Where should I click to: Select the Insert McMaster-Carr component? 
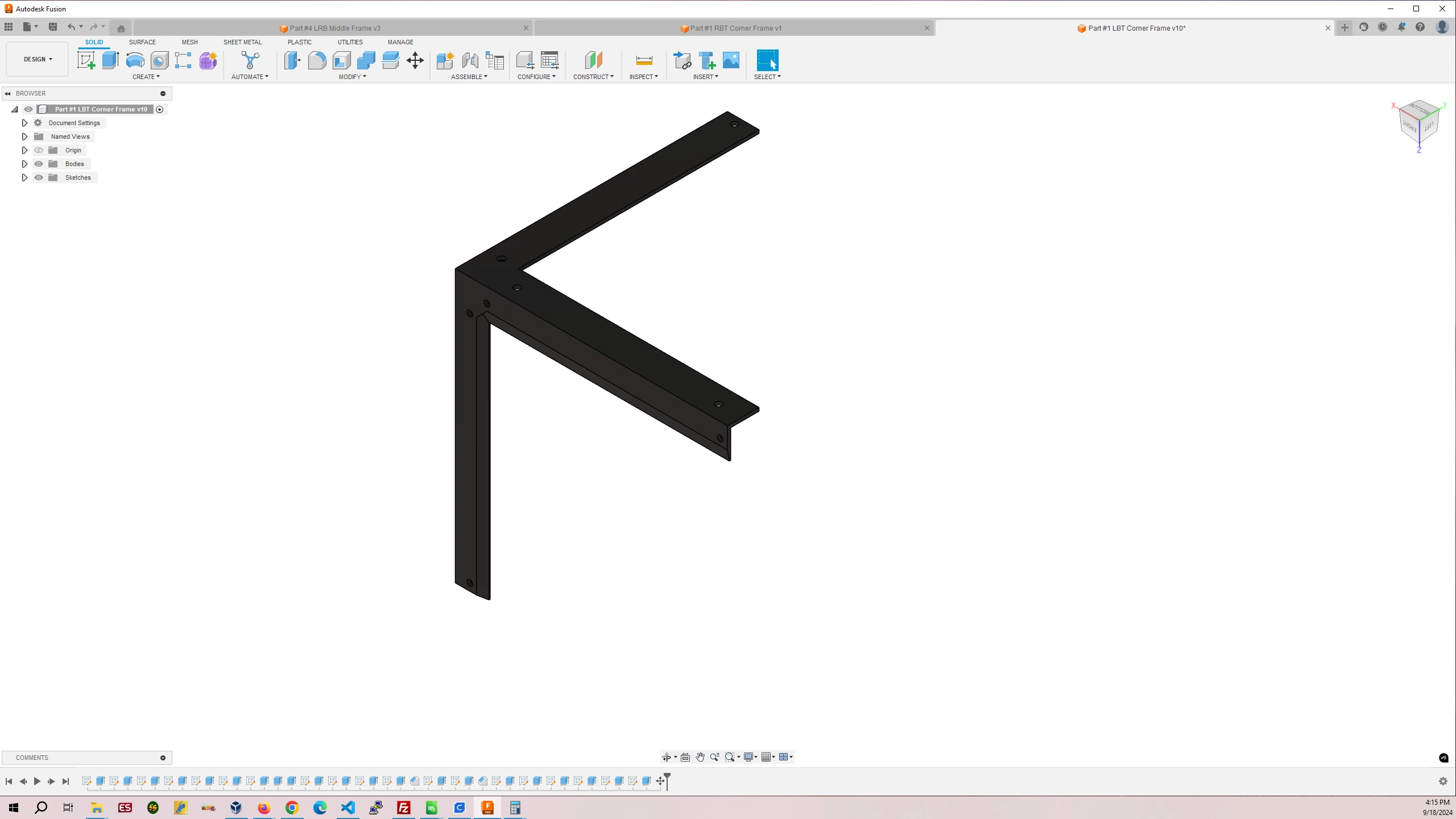707,61
